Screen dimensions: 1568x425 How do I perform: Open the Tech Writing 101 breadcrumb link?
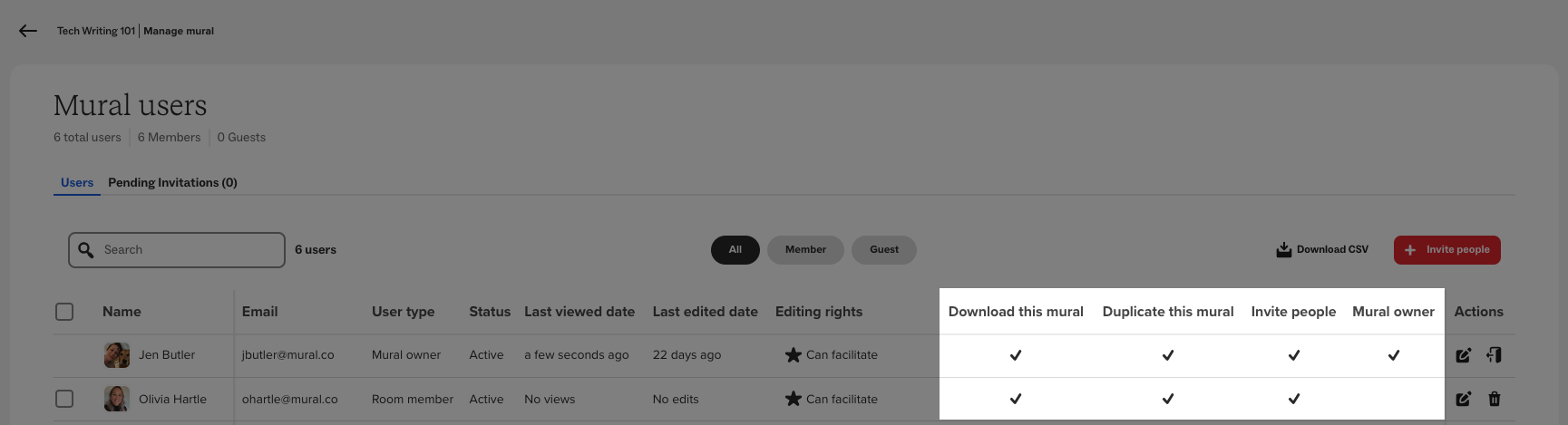click(x=95, y=31)
